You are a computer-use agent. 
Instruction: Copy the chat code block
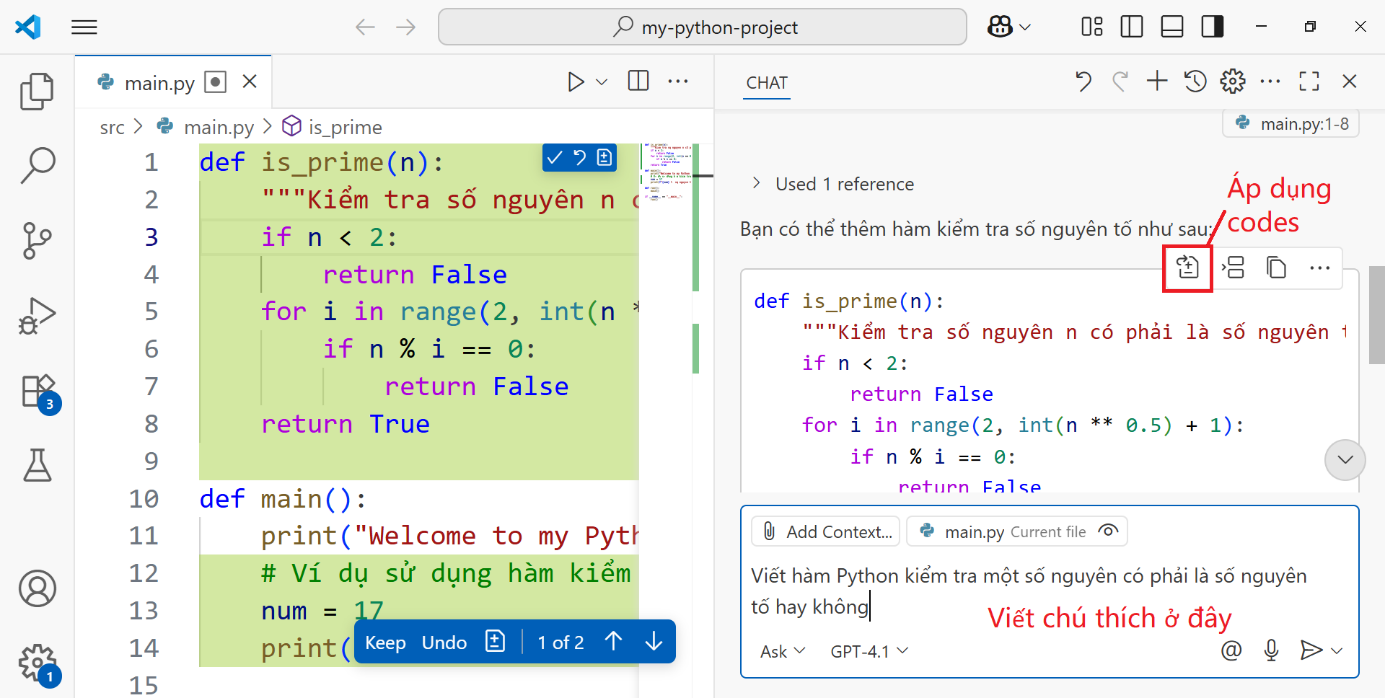[x=1276, y=267]
